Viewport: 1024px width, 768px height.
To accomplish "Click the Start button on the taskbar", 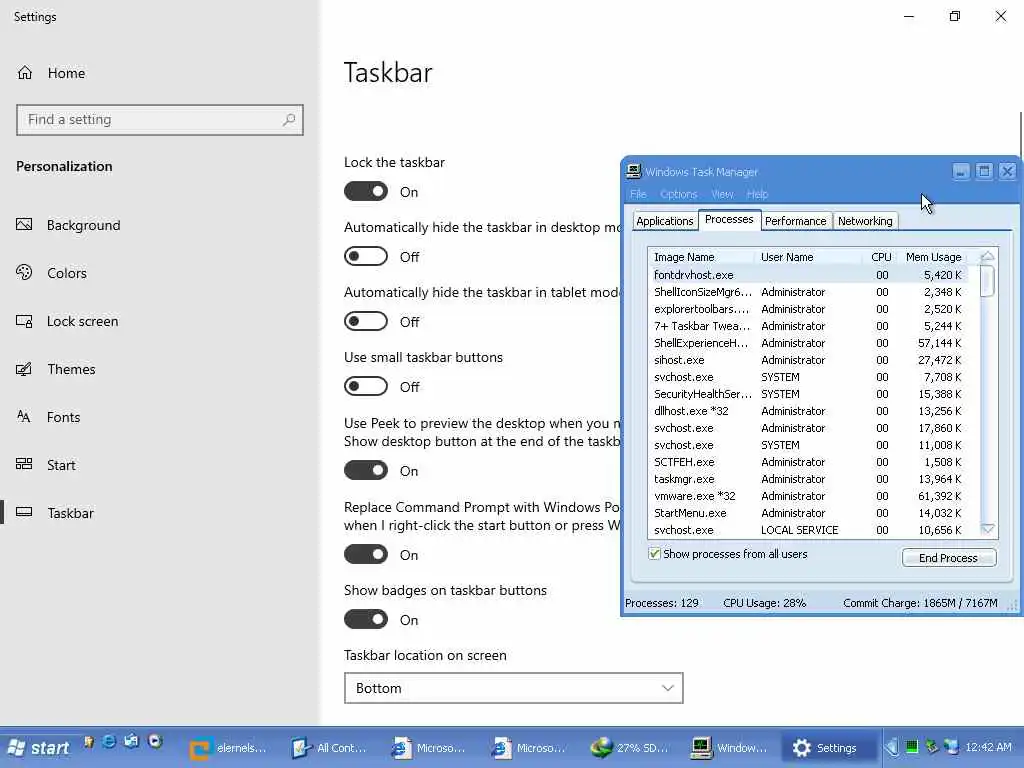I will click(x=38, y=748).
